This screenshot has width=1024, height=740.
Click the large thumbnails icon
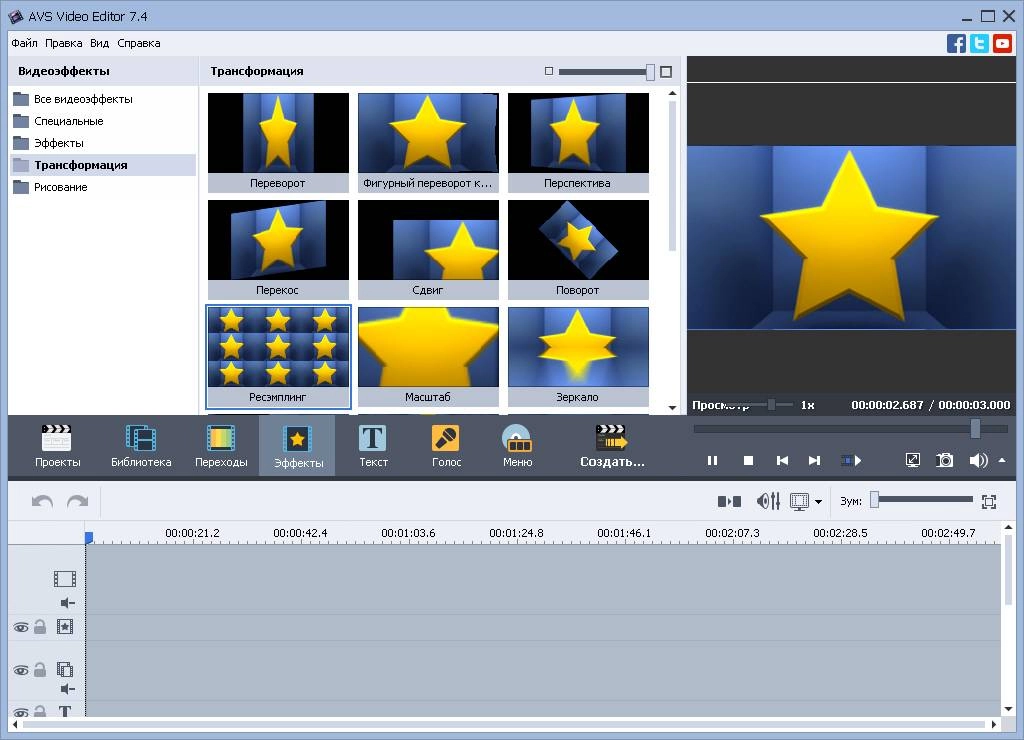click(x=666, y=72)
